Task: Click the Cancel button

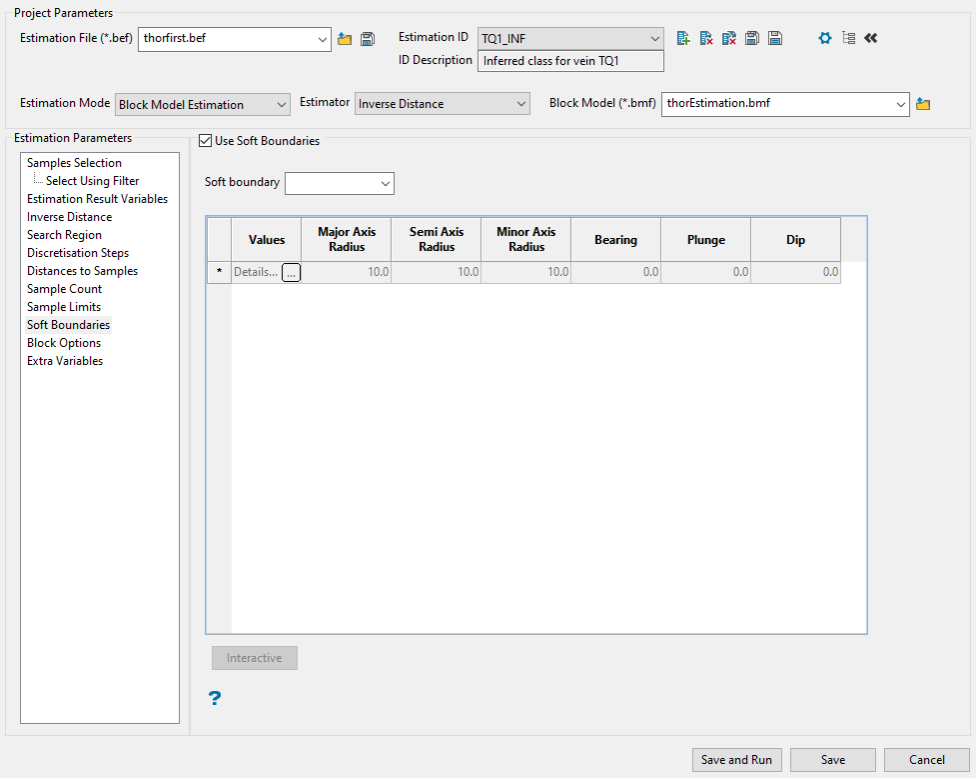Action: pos(927,760)
